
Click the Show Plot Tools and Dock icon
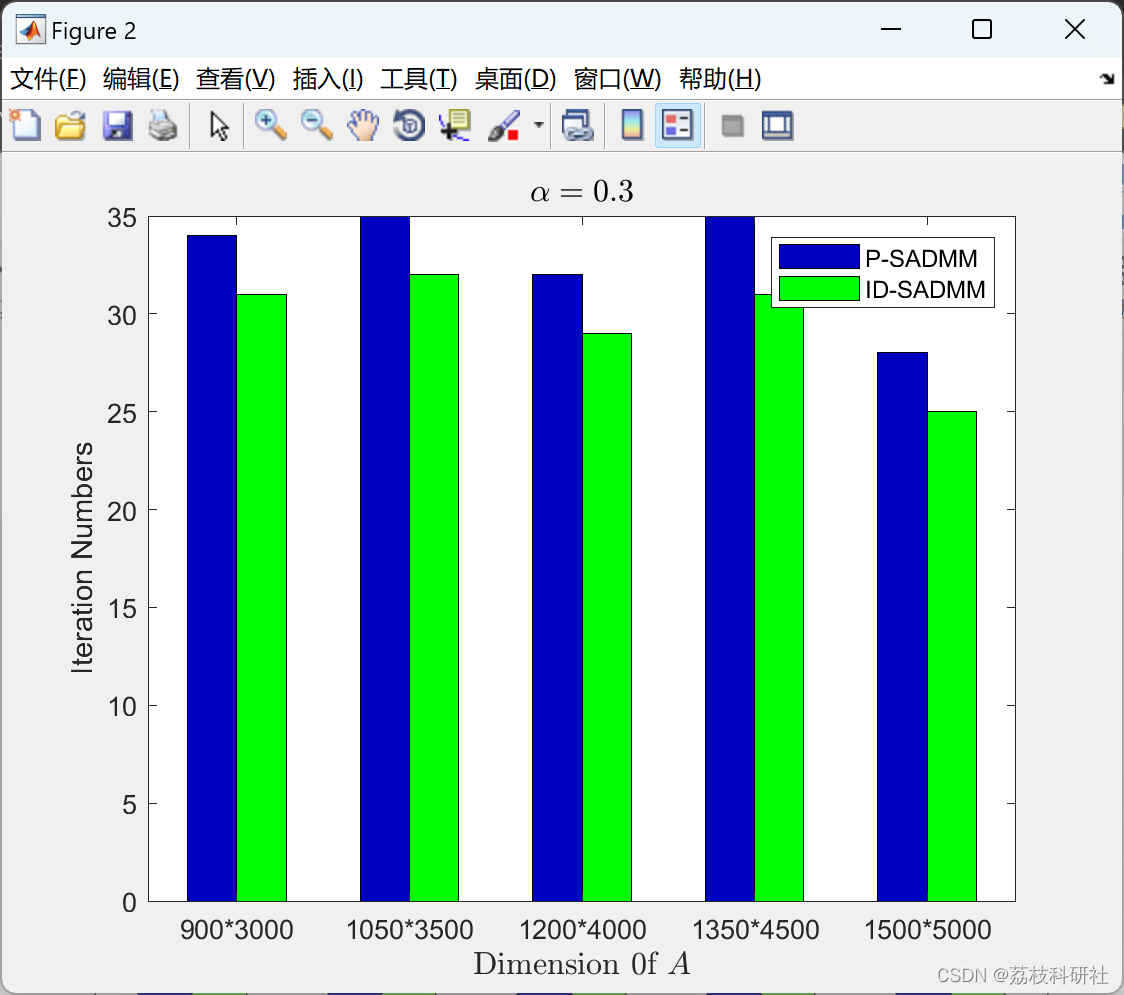click(777, 125)
